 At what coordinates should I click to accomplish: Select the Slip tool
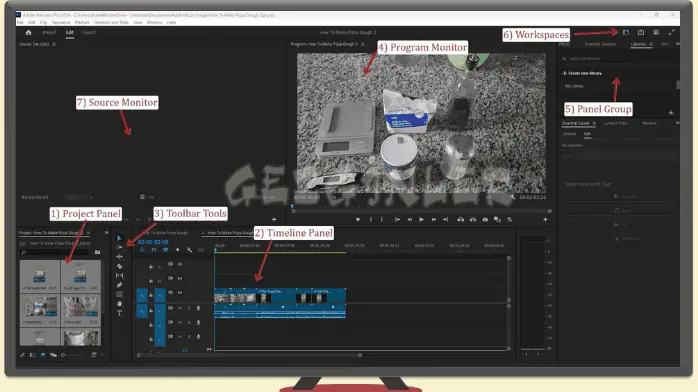(x=119, y=275)
